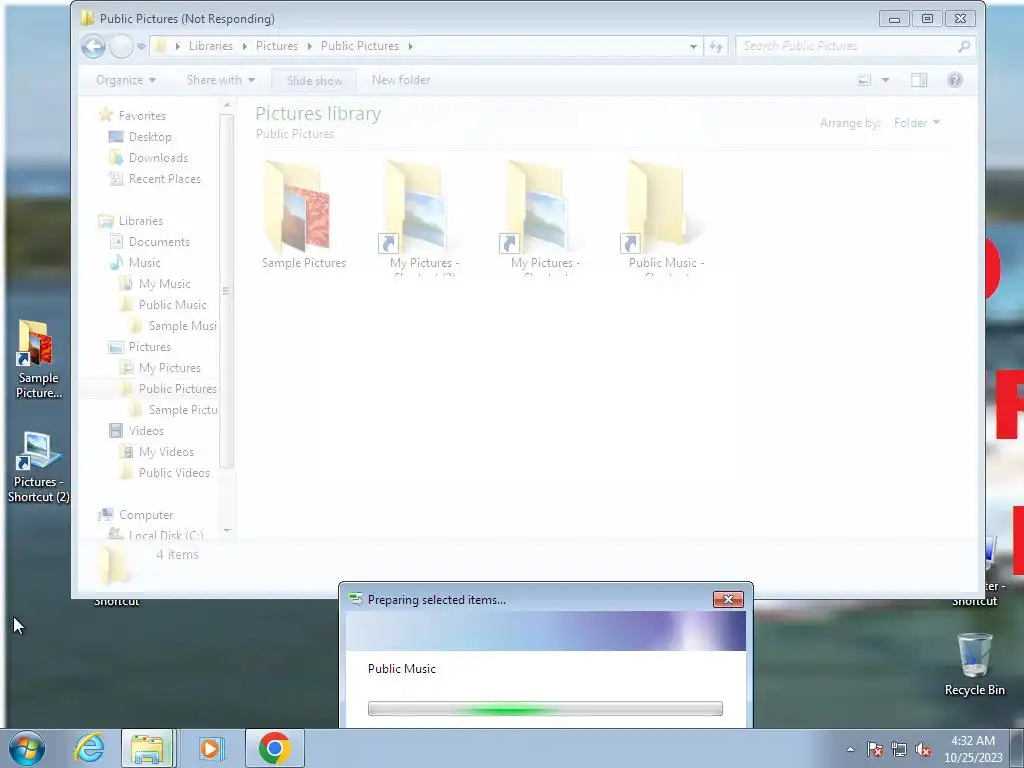
Task: Close the Preparing selected items dialog
Action: click(728, 600)
